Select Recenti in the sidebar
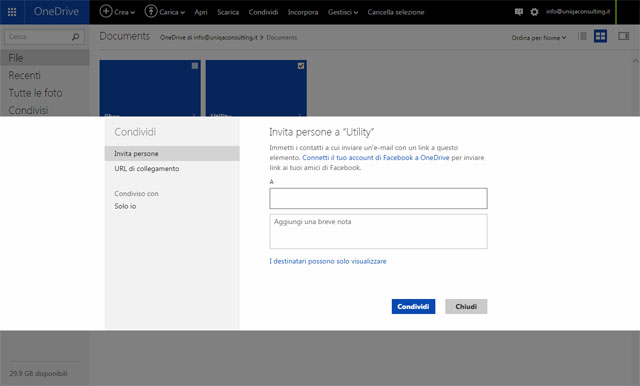The width and height of the screenshot is (640, 386). 24,75
